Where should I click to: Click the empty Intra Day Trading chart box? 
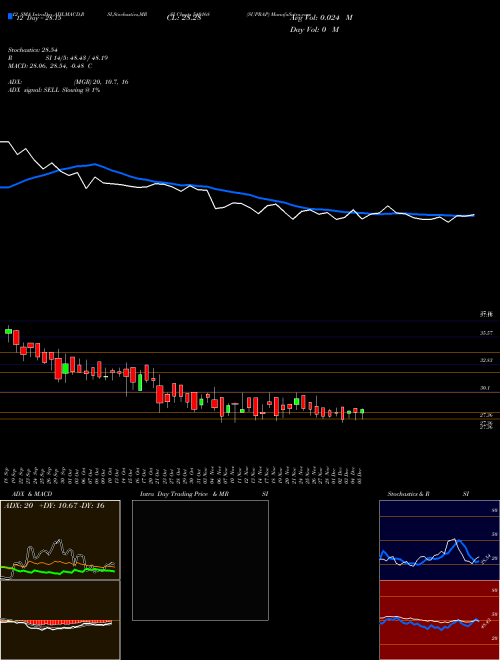(200, 560)
